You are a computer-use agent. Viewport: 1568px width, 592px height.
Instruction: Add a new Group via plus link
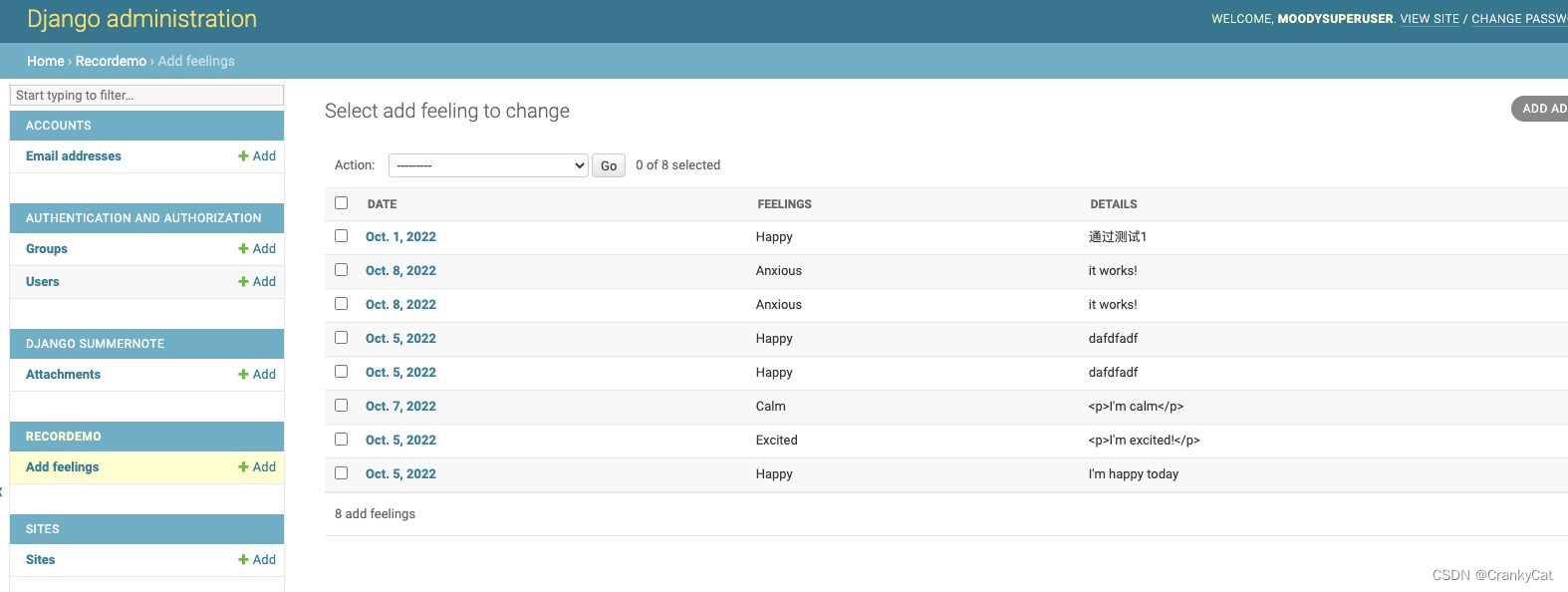tap(257, 249)
